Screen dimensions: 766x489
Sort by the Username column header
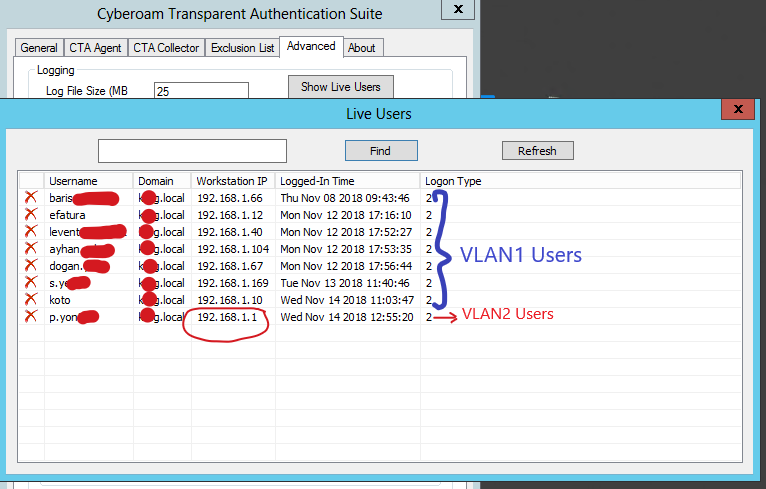[x=88, y=181]
